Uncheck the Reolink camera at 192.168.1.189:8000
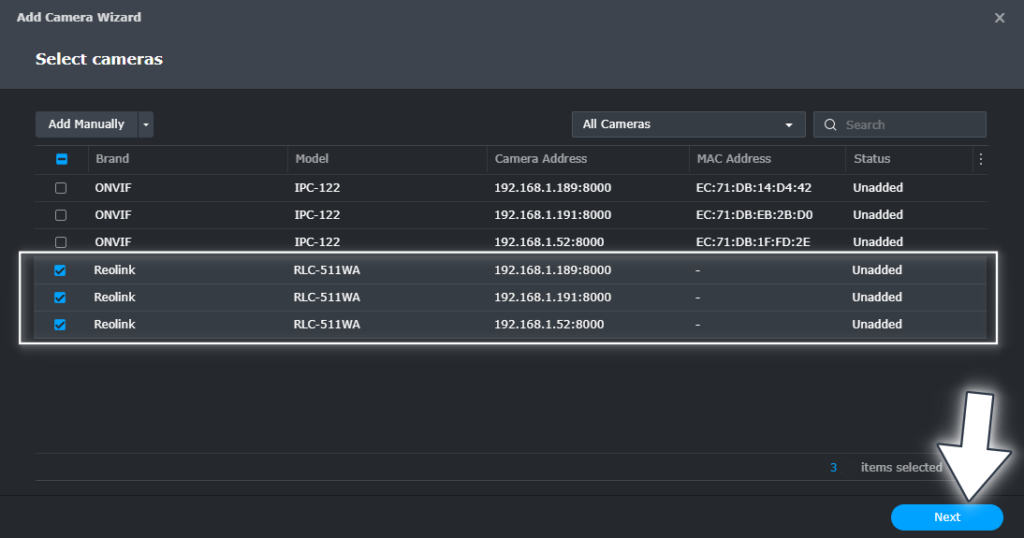This screenshot has width=1024, height=538. (60, 270)
